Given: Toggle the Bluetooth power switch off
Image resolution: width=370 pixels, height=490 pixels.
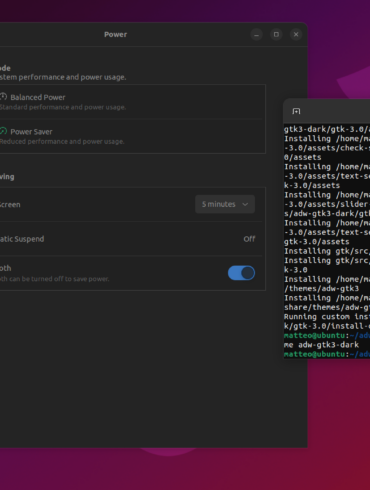Looking at the screenshot, I should click(x=241, y=273).
